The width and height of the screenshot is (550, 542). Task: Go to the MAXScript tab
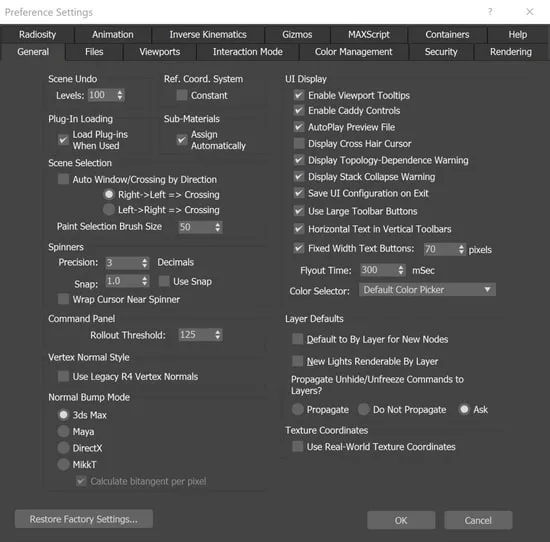pyautogui.click(x=369, y=34)
